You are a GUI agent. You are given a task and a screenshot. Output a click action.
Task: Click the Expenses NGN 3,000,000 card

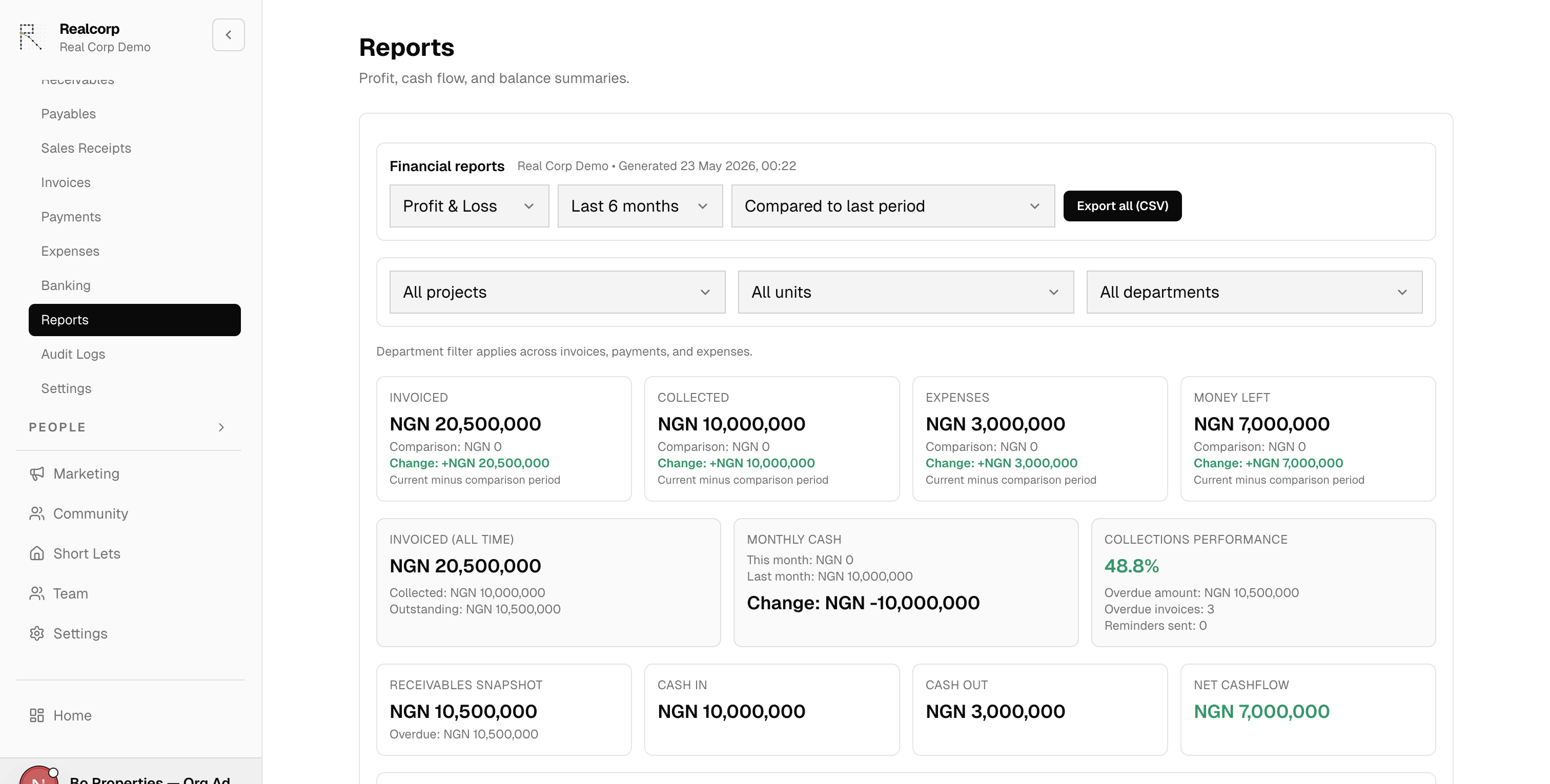pyautogui.click(x=1040, y=439)
